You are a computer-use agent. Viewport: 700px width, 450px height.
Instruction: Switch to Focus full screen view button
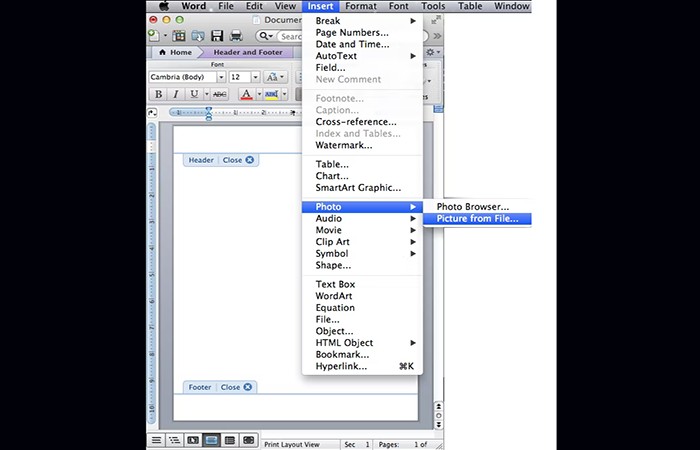click(x=249, y=441)
